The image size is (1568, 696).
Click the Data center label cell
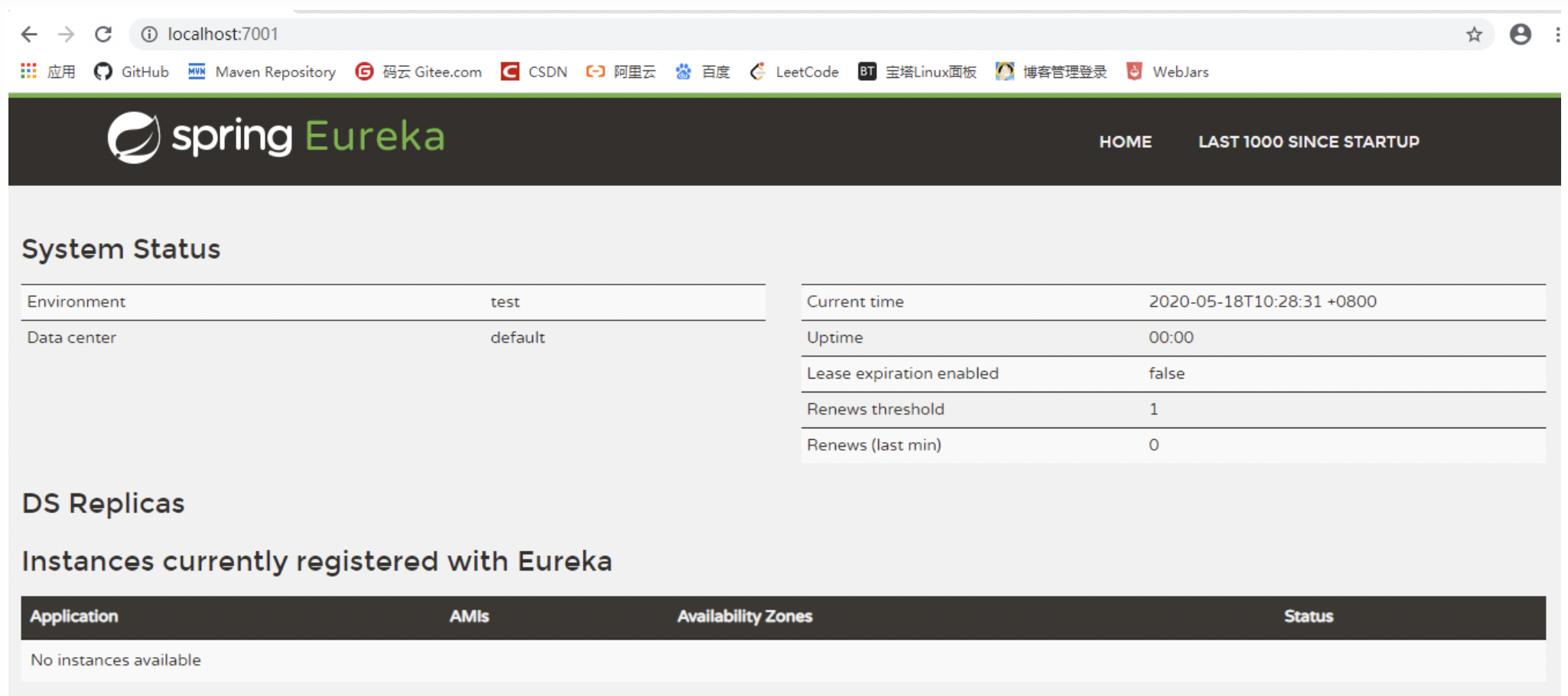pyautogui.click(x=71, y=337)
